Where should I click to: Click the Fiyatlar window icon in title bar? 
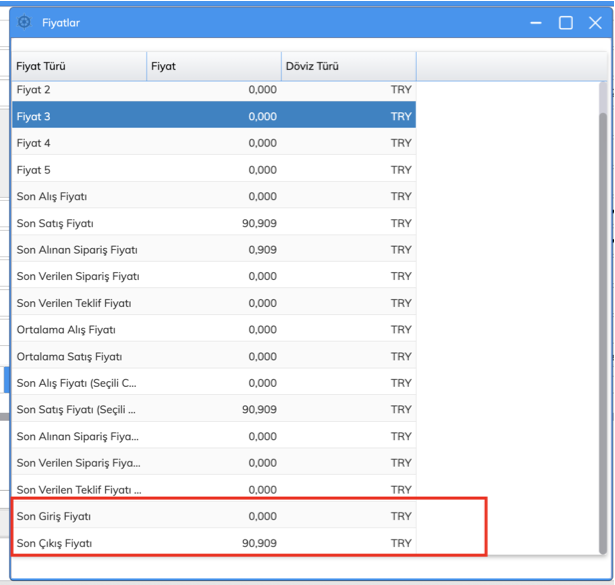(x=25, y=22)
